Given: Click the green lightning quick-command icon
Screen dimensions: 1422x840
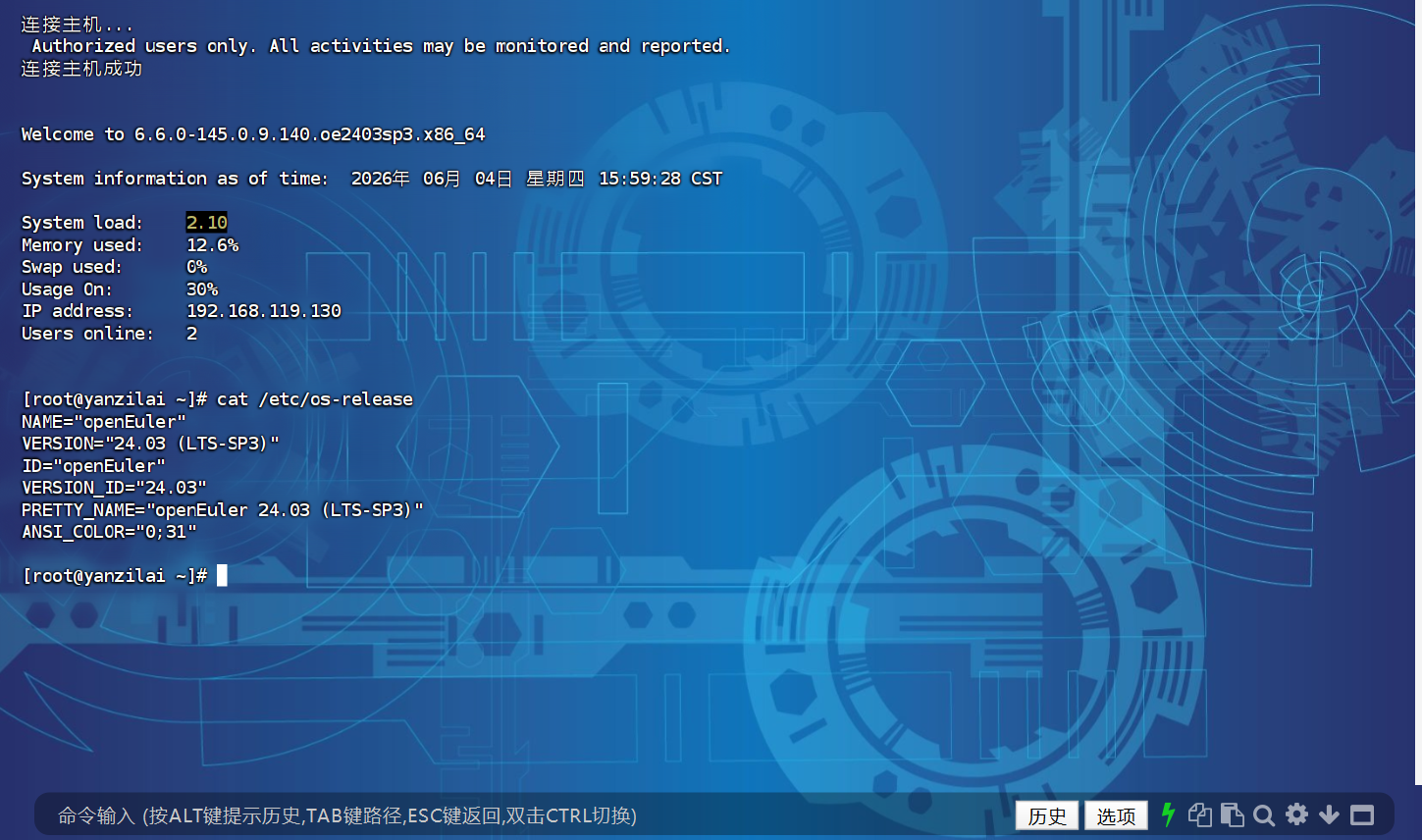Looking at the screenshot, I should (x=1168, y=814).
